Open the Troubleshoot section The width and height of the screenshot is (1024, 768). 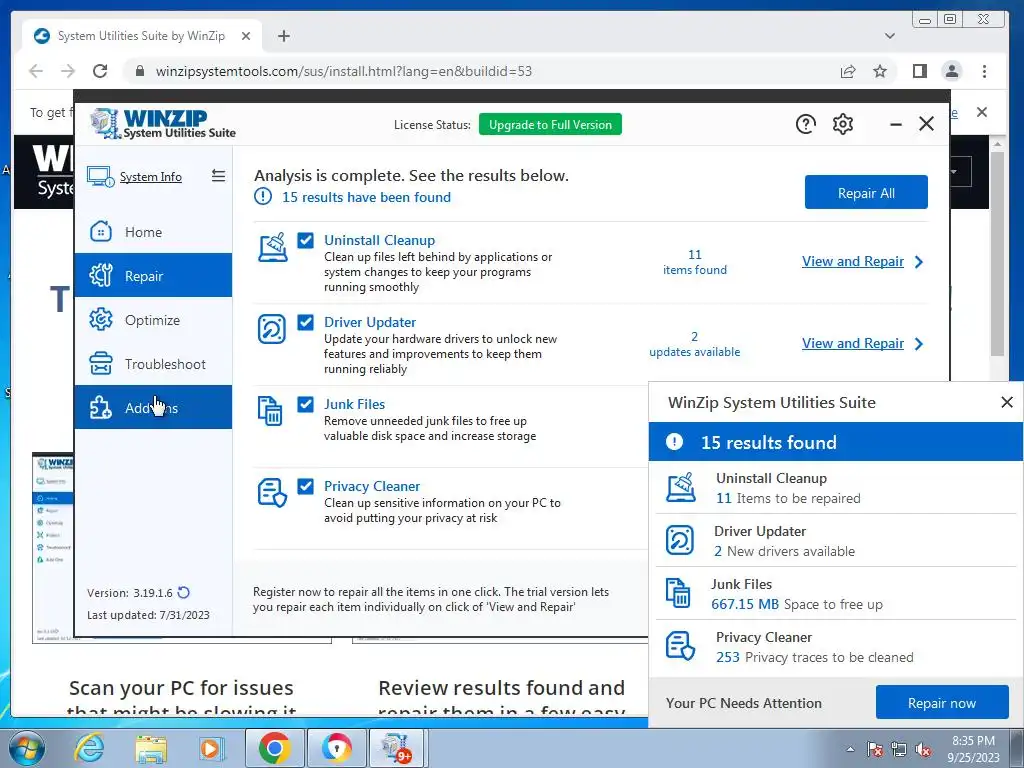[x=153, y=364]
